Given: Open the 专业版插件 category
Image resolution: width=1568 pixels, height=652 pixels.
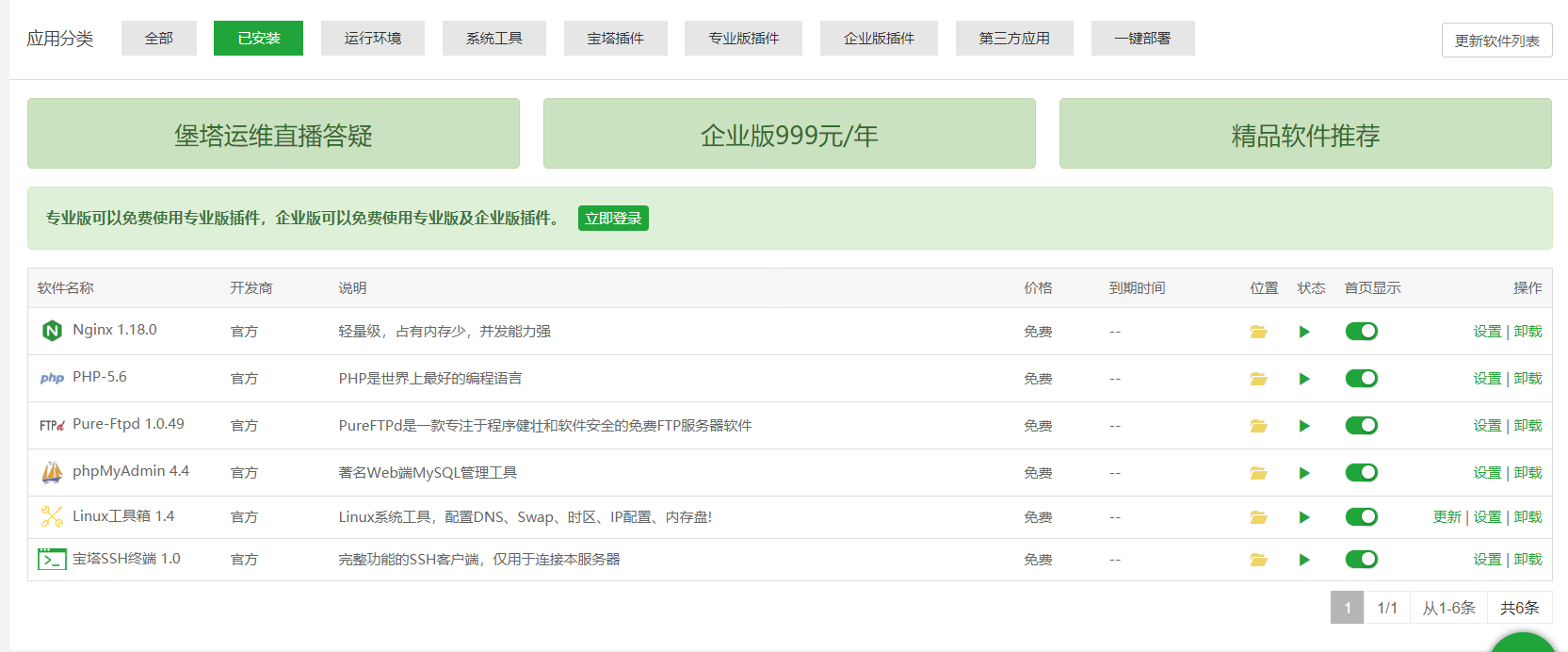Looking at the screenshot, I should point(744,38).
